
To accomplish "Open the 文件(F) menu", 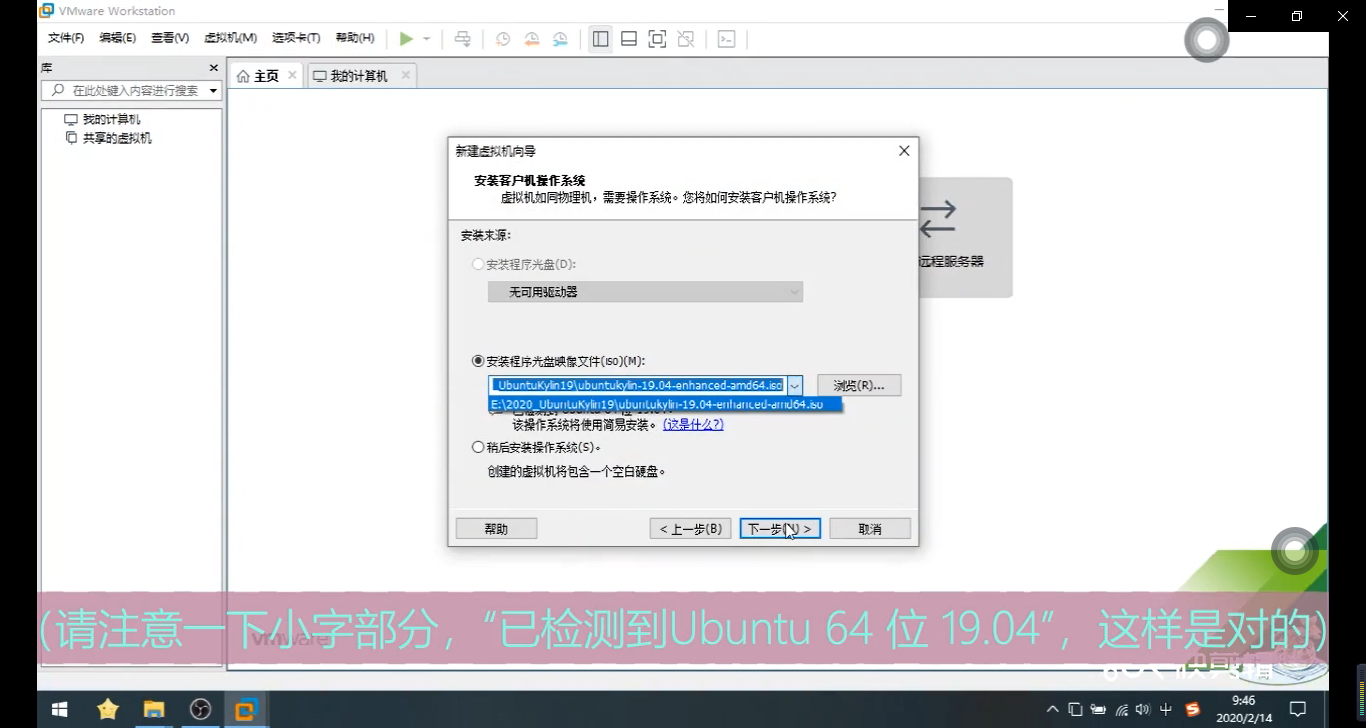I will click(66, 38).
